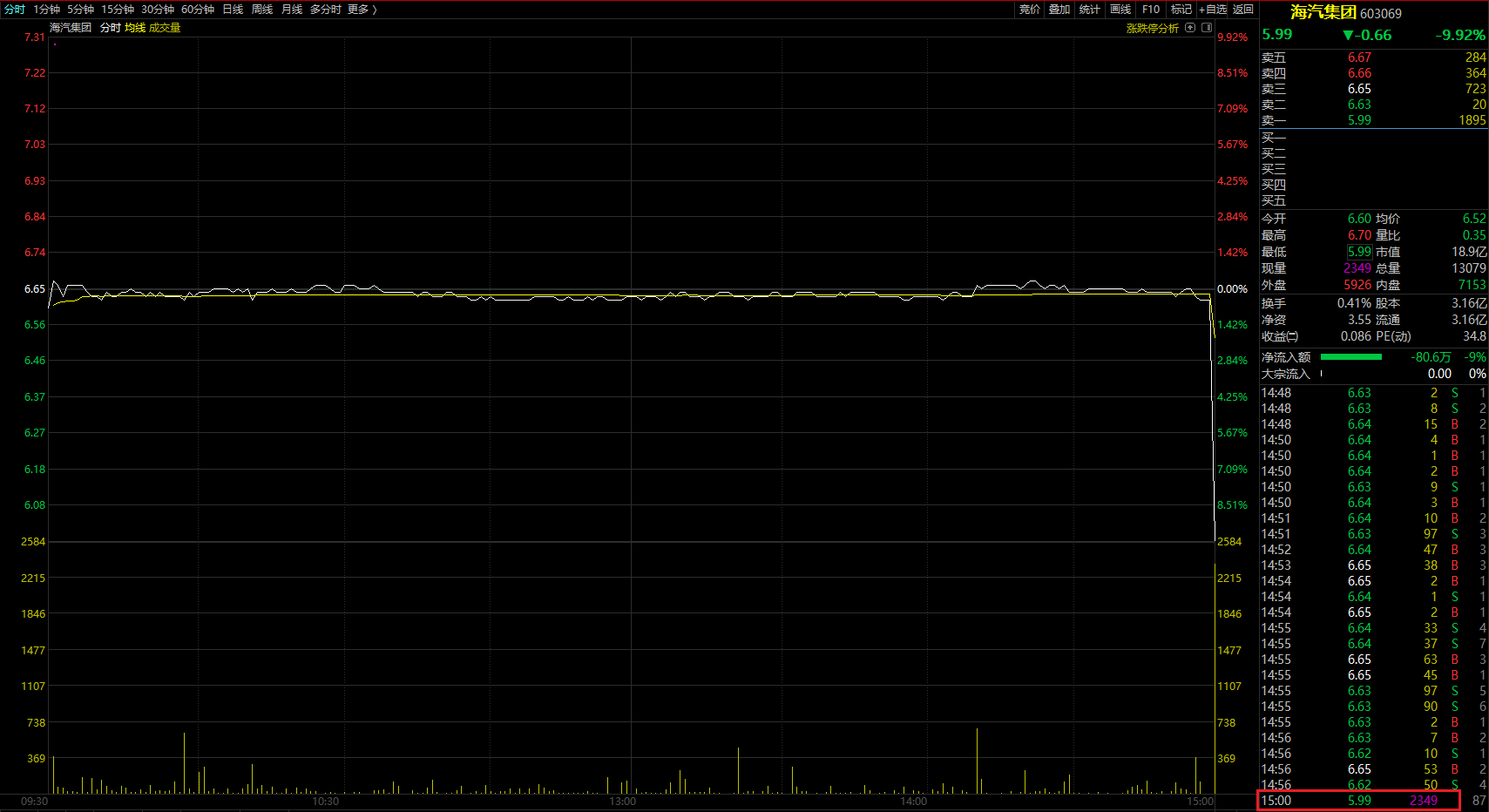Open the 统计 statistics tool
The image size is (1489, 812).
coord(1089,10)
